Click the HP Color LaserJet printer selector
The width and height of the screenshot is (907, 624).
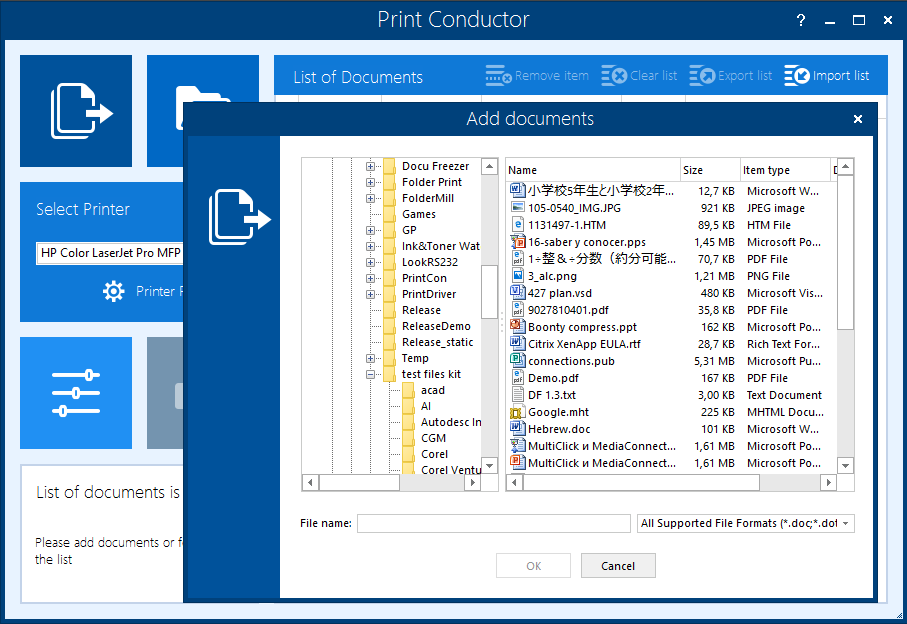(108, 253)
